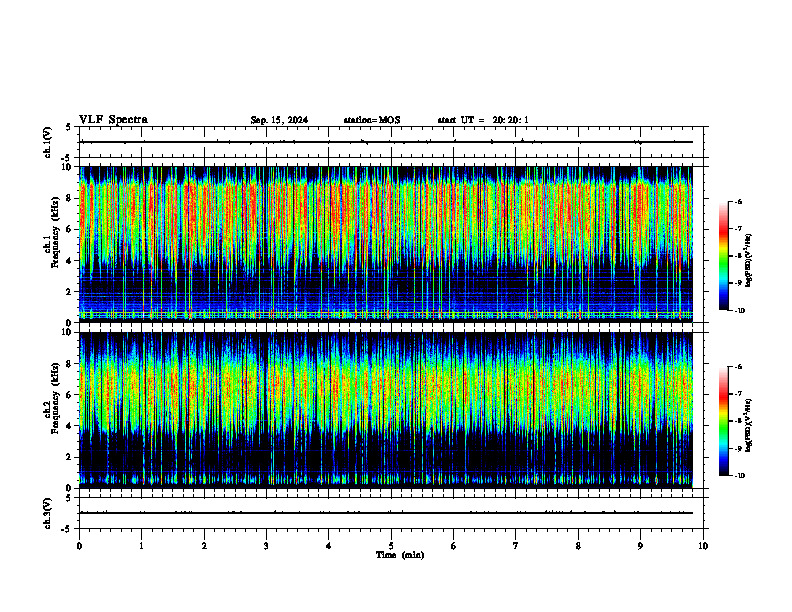This screenshot has width=792, height=612.
Task: Click the time axis tick label "4"
Action: pos(329,546)
